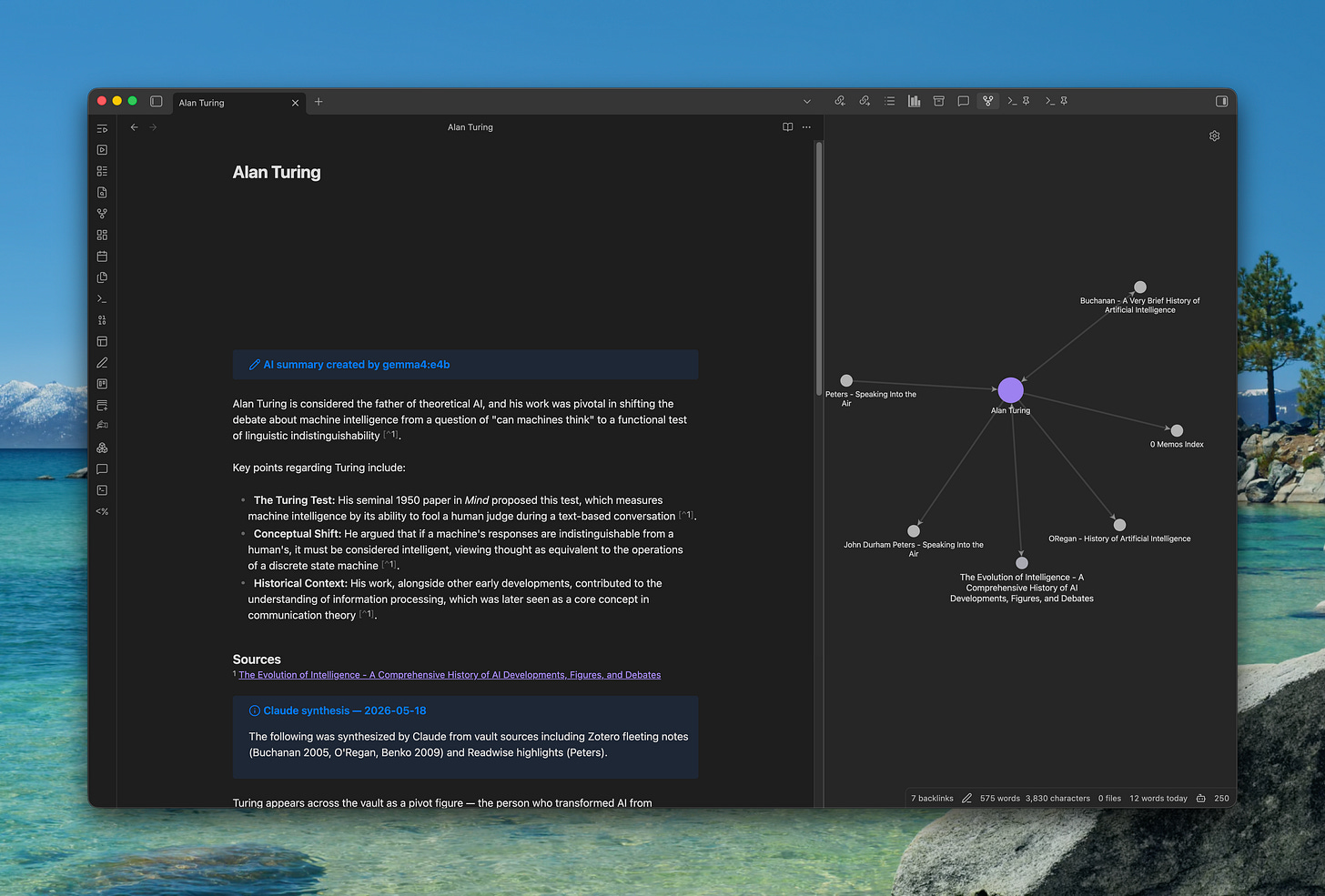Click the John Durham Peters graph node
The height and width of the screenshot is (896, 1325).
914,531
